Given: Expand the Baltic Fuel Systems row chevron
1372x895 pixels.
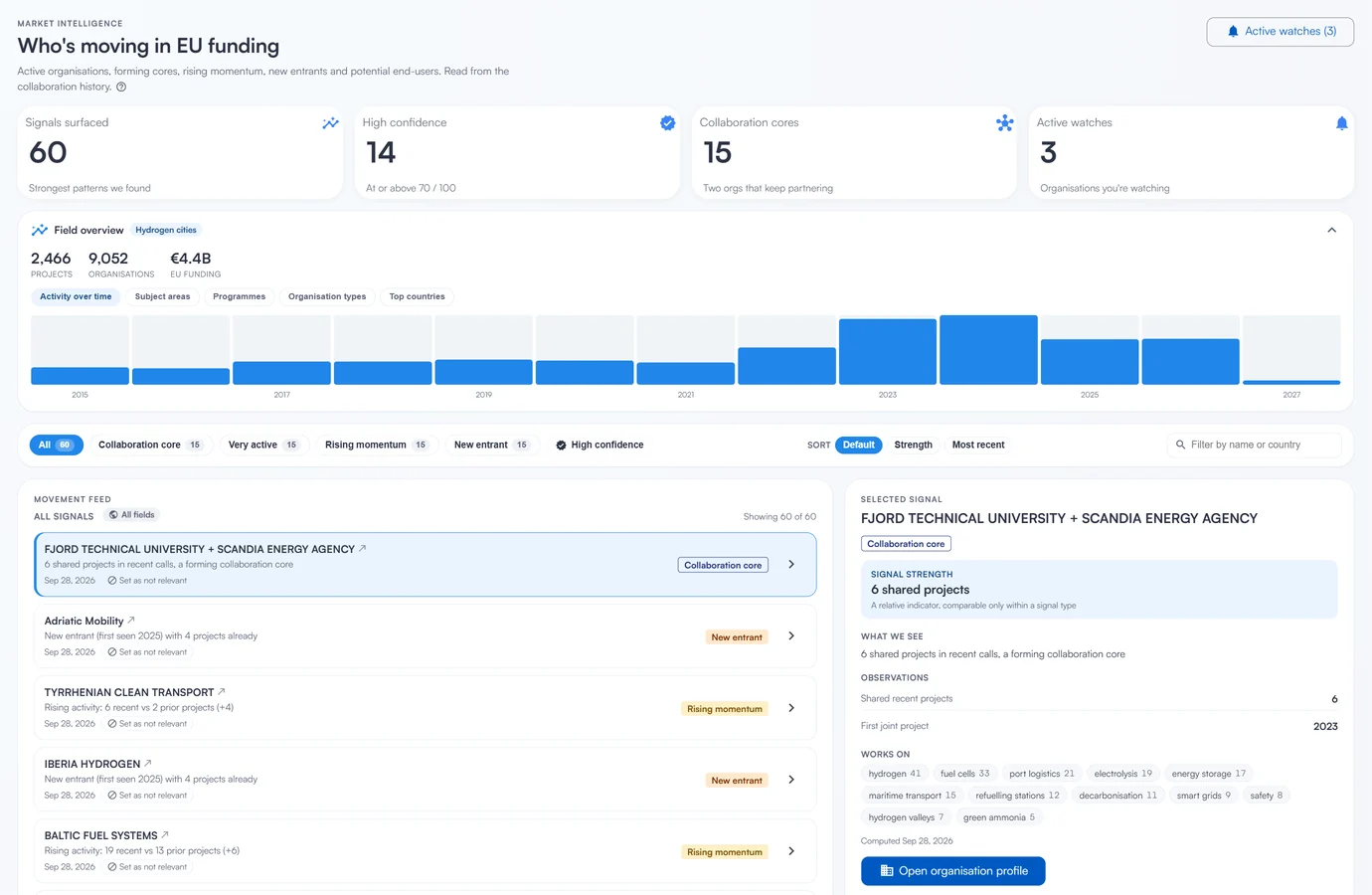Looking at the screenshot, I should [791, 851].
